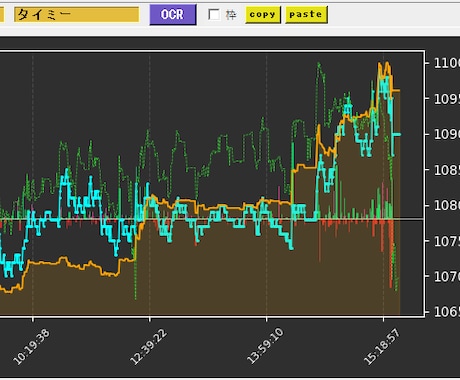Viewport: 460px width, 380px height.
Task: Click the 12:39:22 time axis label
Action: 148,346
